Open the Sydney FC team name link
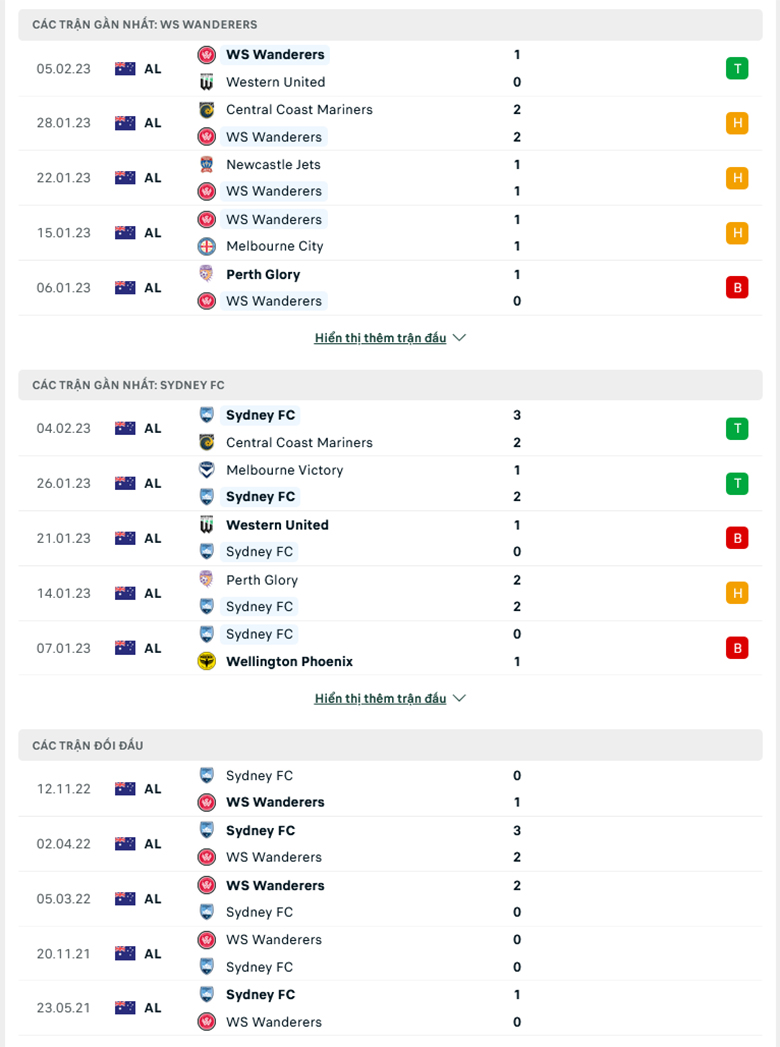 pos(260,415)
